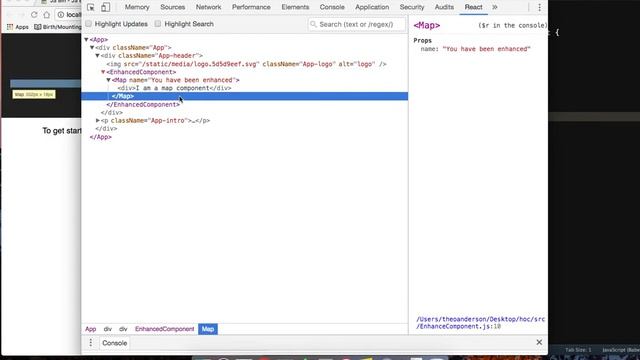The image size is (640, 360).
Task: Select the closing </Map> tag row
Action: click(244, 96)
